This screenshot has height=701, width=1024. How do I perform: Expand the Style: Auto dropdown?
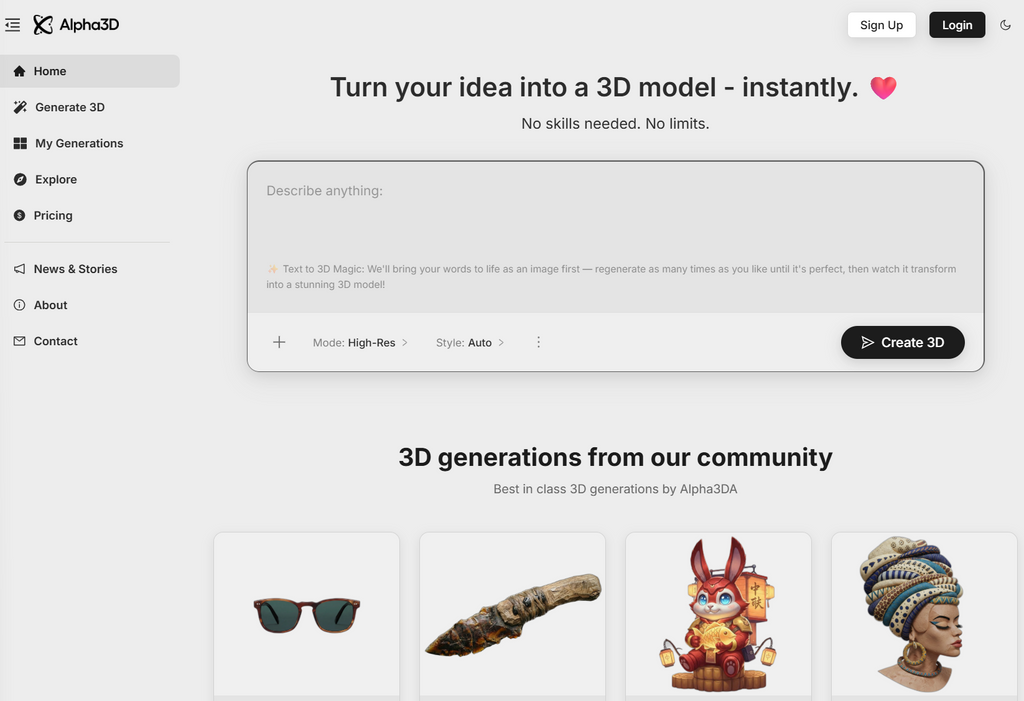(470, 342)
